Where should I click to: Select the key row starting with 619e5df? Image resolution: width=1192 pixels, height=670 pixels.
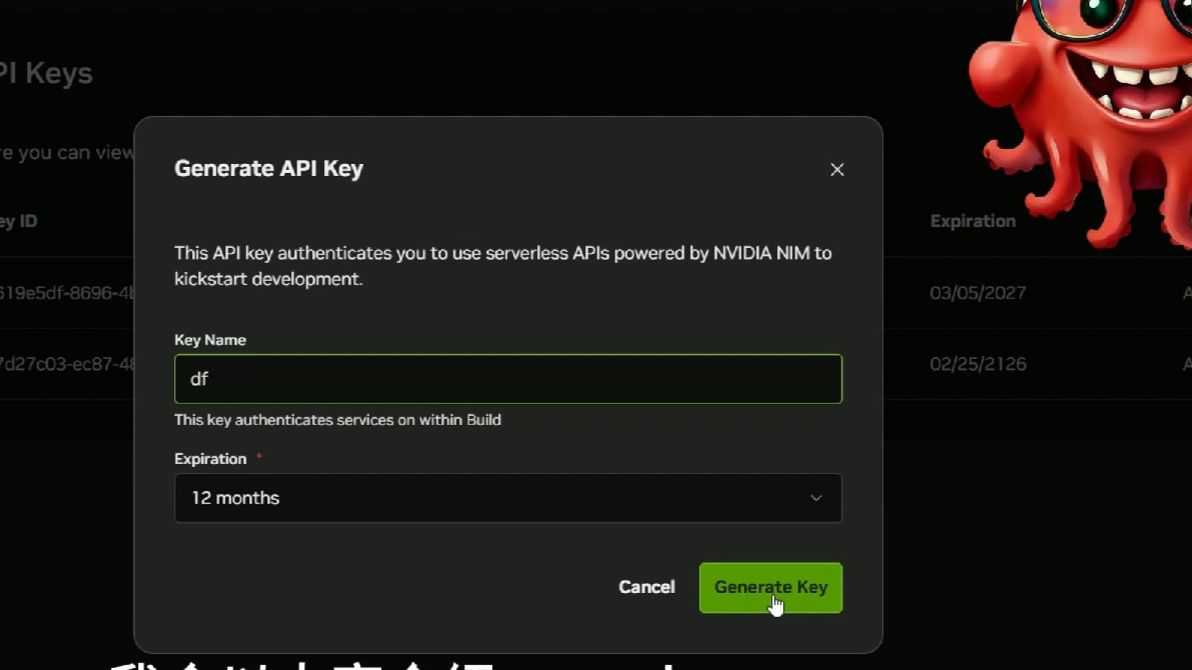[x=67, y=293]
